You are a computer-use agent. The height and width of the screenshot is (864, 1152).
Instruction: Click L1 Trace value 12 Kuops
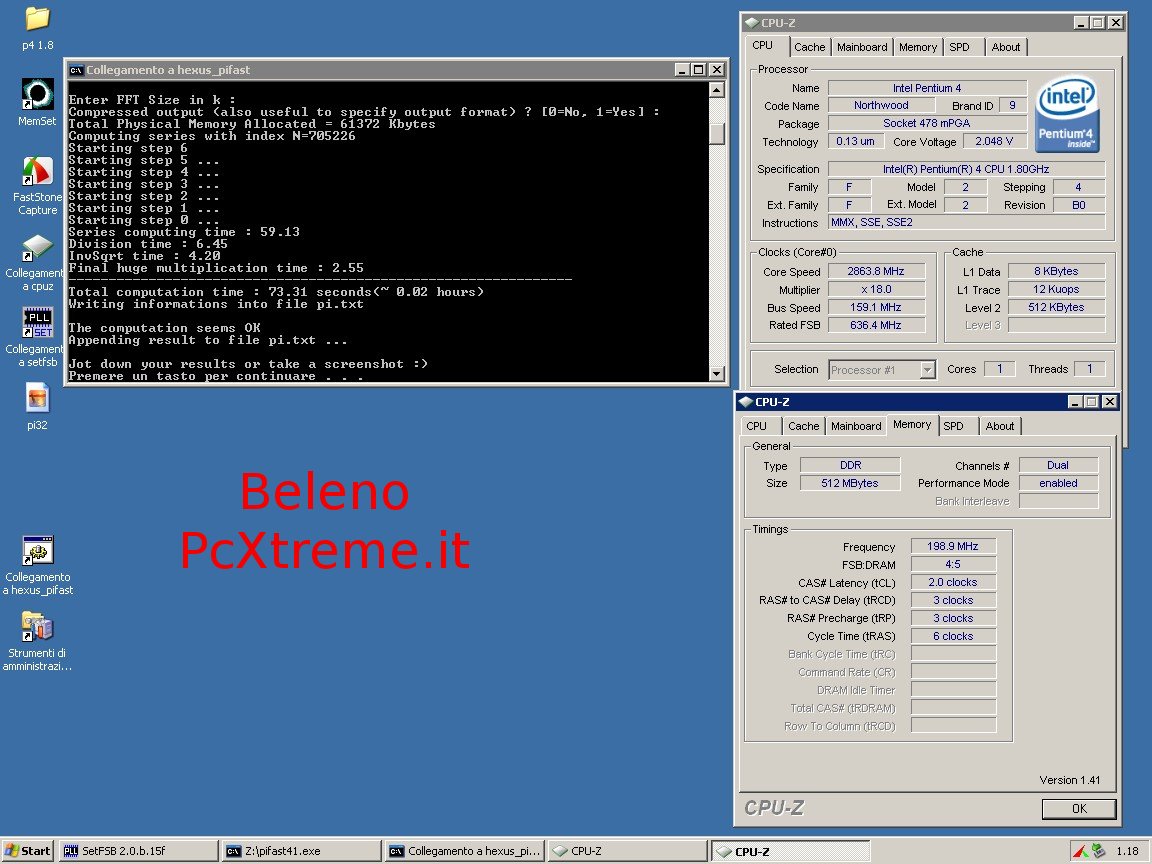click(x=1056, y=289)
